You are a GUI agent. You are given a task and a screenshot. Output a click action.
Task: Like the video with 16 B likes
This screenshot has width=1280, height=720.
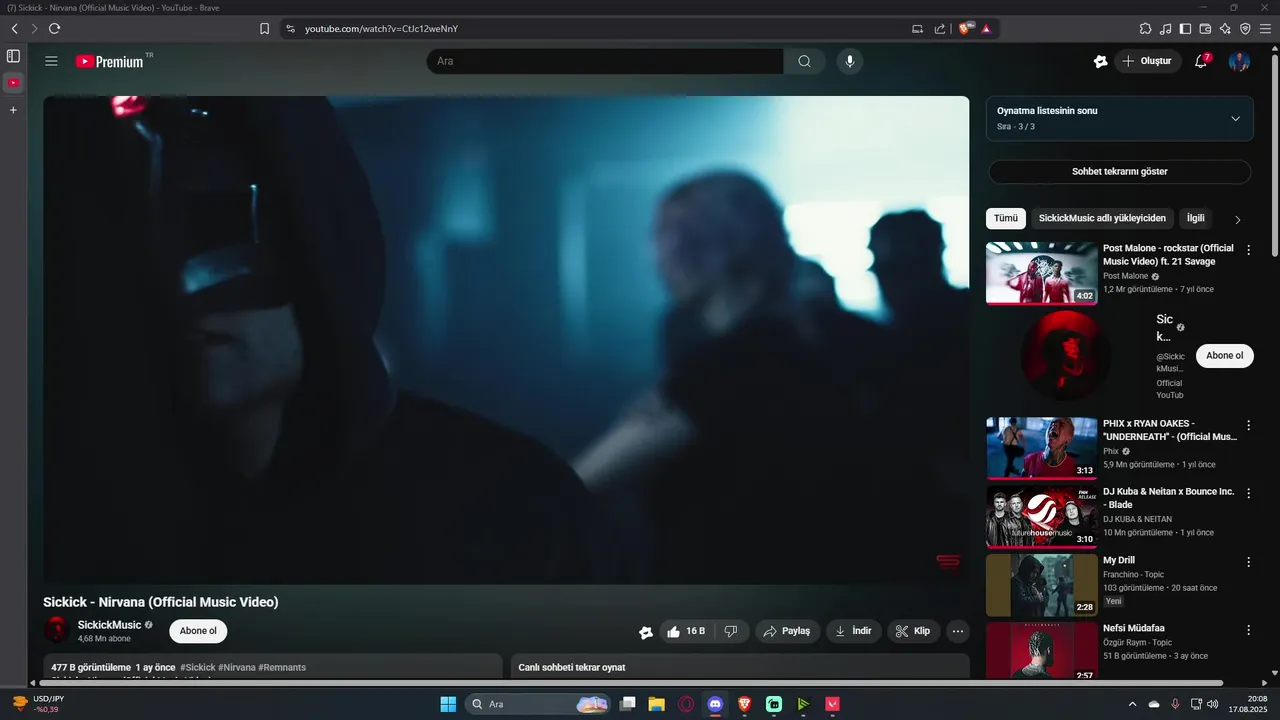tap(686, 631)
